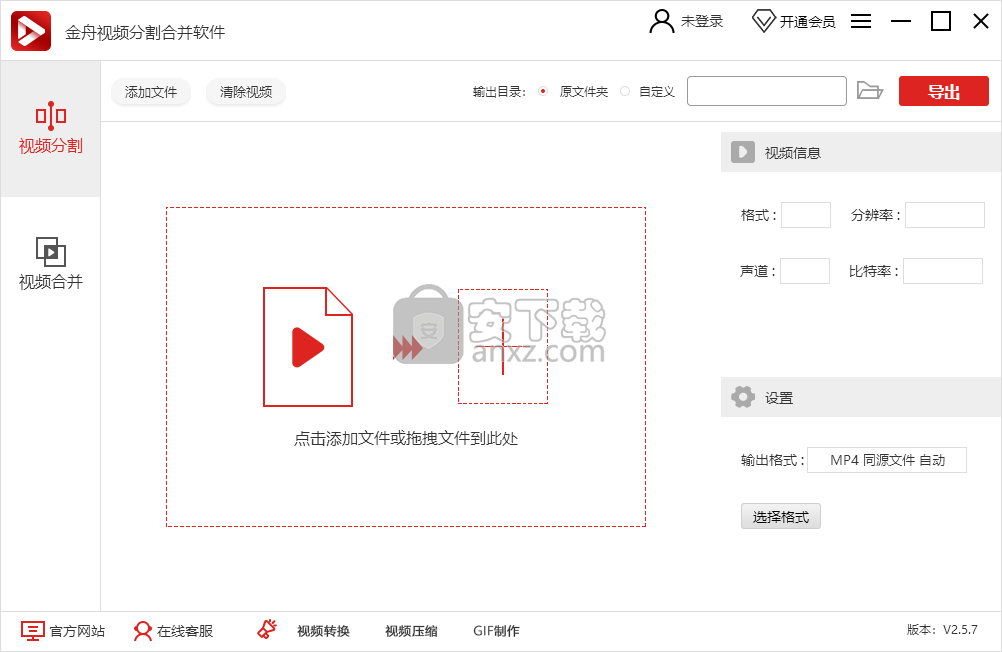
Task: Click the 比特率 bitrate value field
Action: coord(943,271)
